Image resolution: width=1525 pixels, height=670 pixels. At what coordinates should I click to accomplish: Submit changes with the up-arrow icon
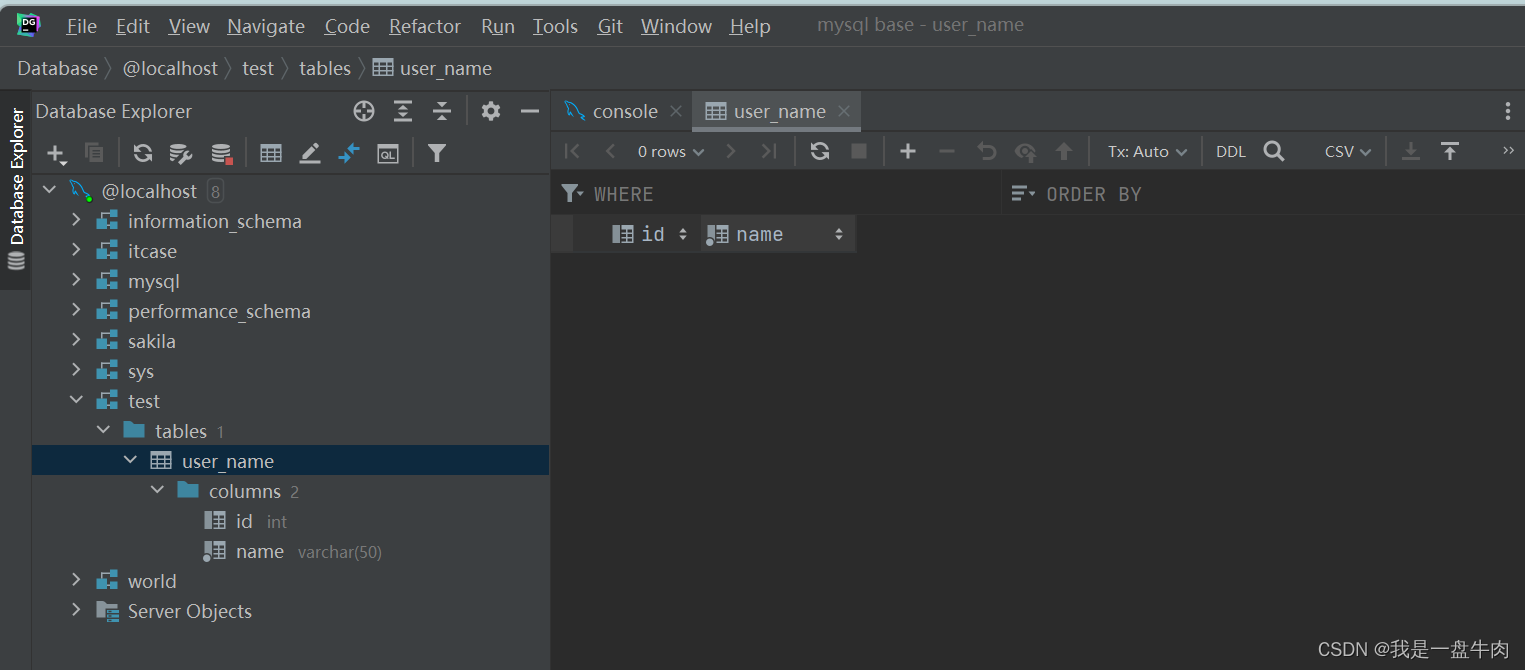click(x=1064, y=151)
